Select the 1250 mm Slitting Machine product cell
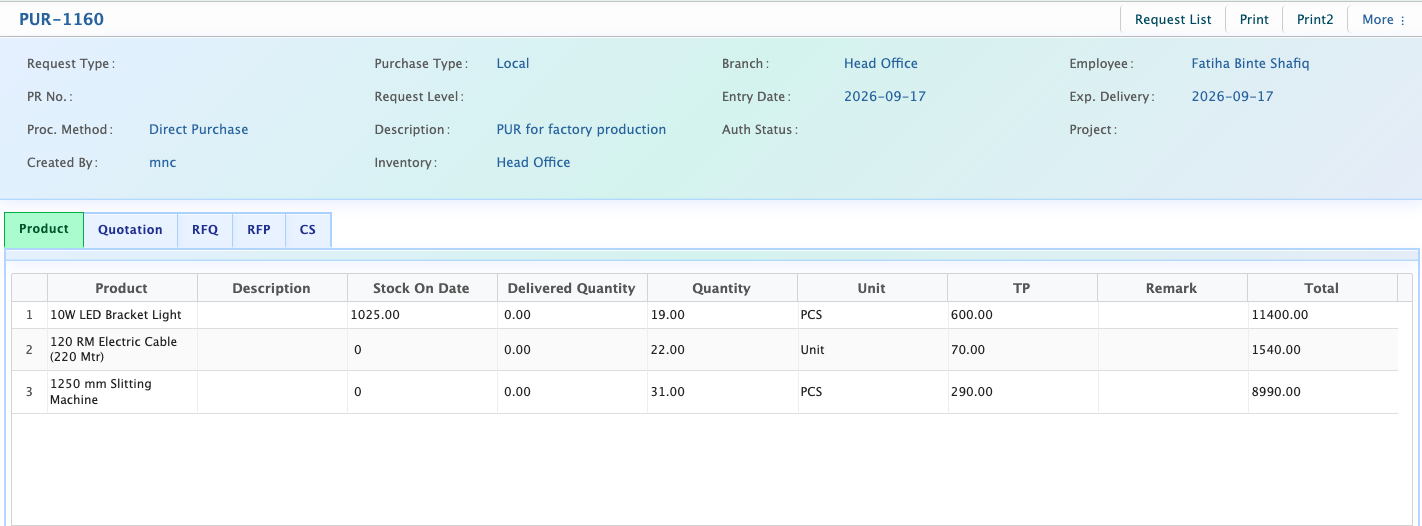Viewport: 1422px width, 526px height. [x=122, y=392]
